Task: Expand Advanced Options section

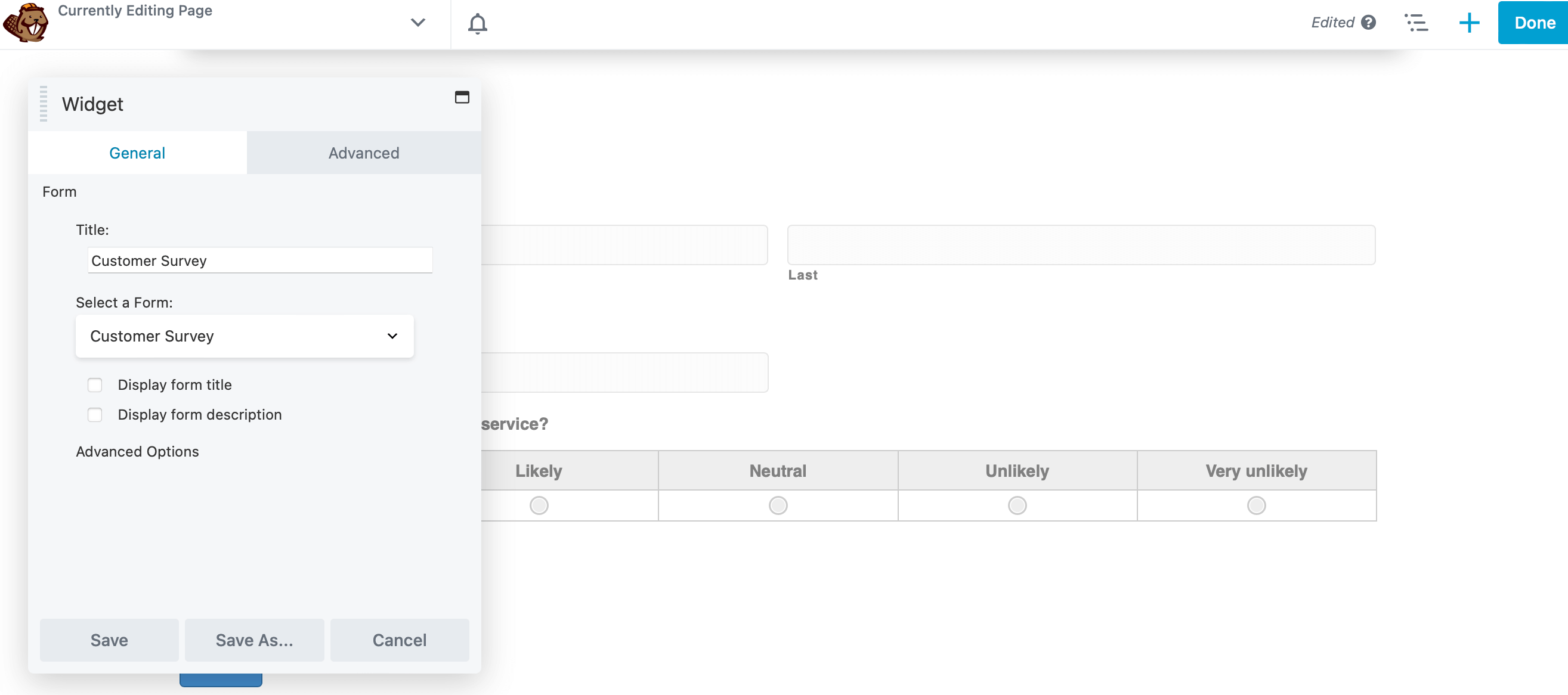Action: pos(138,451)
